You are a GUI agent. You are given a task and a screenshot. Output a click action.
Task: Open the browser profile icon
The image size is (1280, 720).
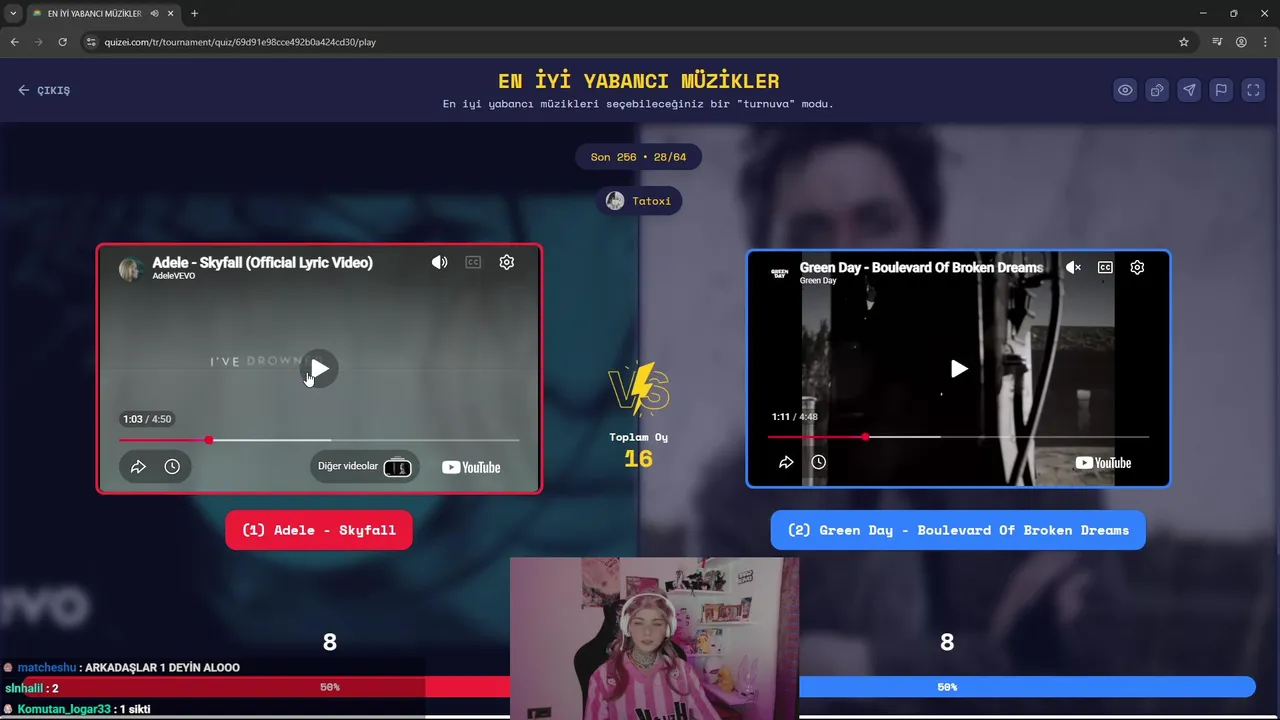[1241, 42]
